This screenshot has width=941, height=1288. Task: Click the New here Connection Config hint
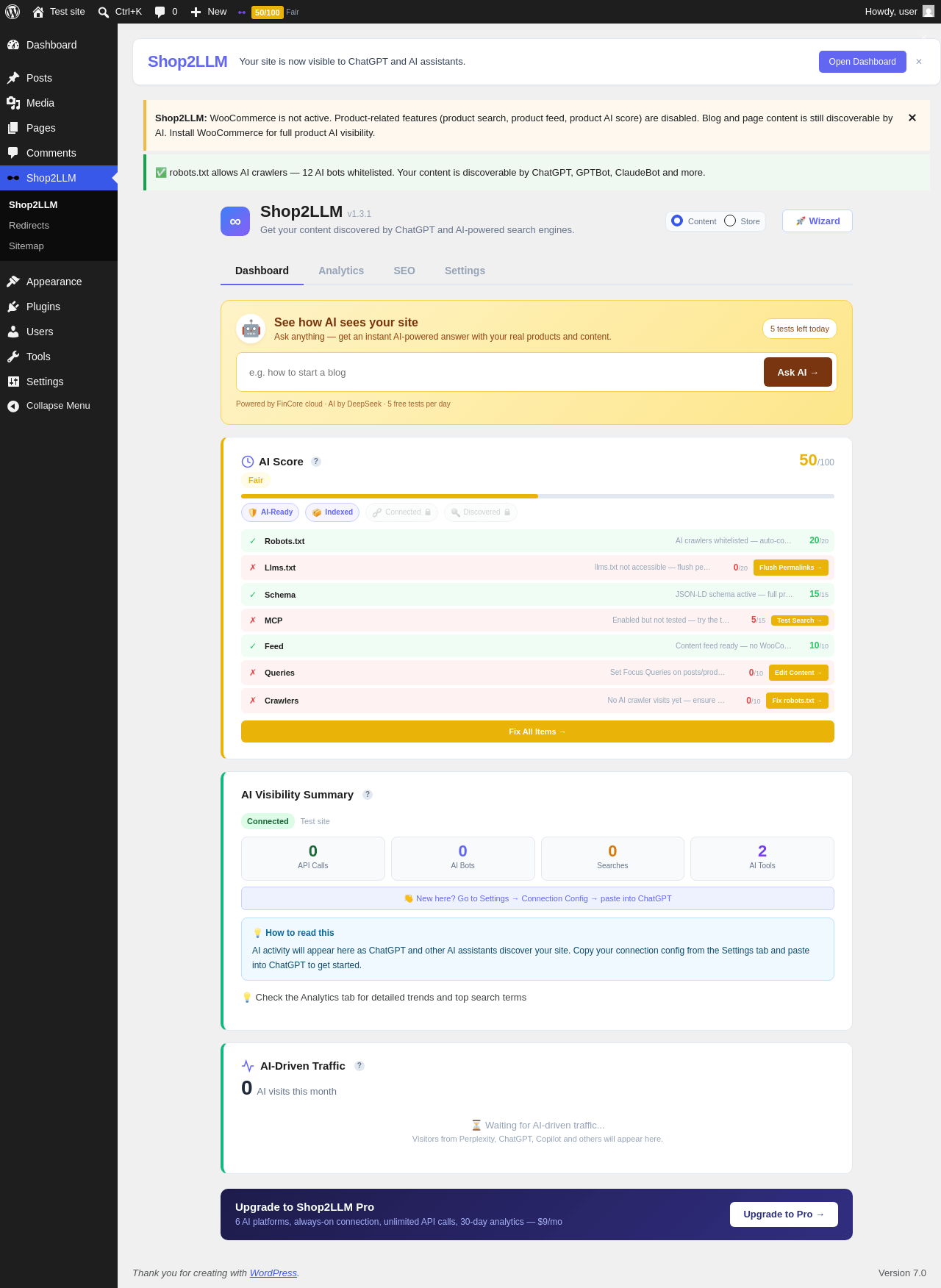[537, 898]
